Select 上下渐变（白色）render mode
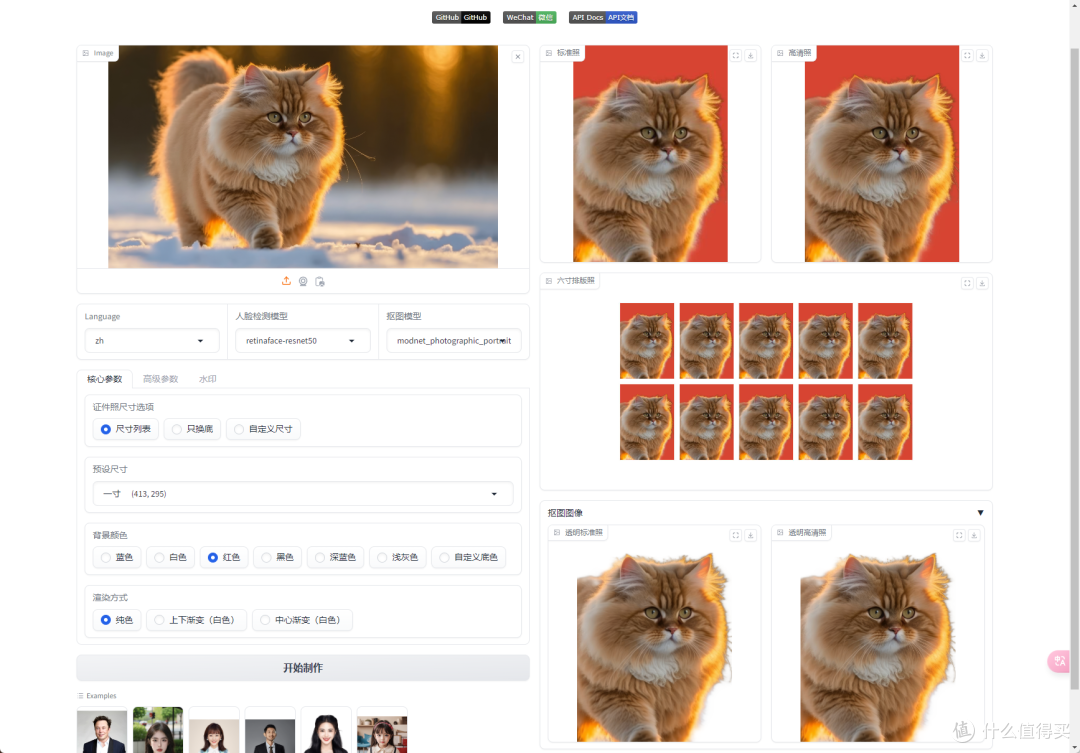This screenshot has width=1080, height=753. 196,620
